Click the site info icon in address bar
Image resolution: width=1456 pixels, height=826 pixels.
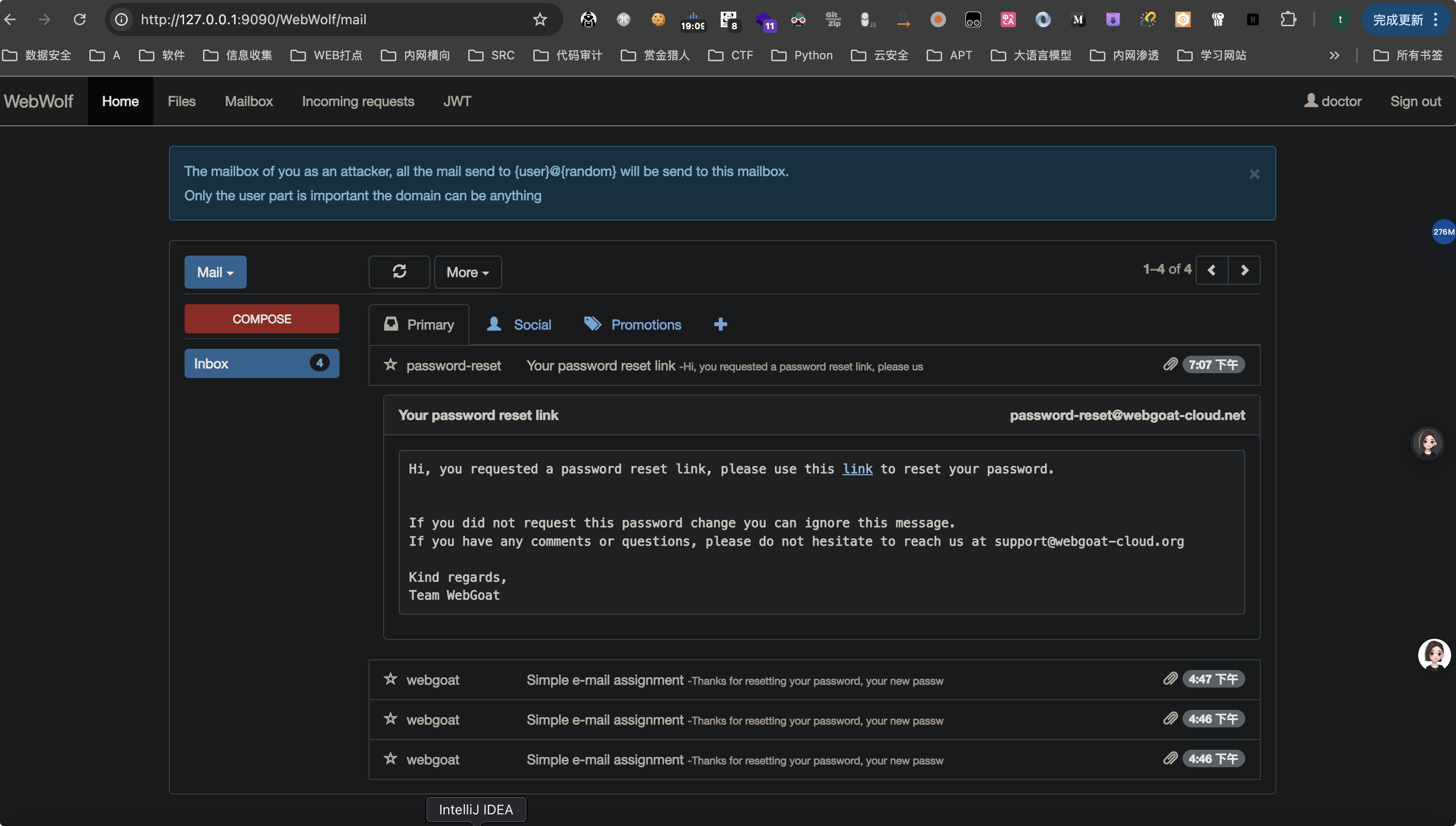point(121,19)
